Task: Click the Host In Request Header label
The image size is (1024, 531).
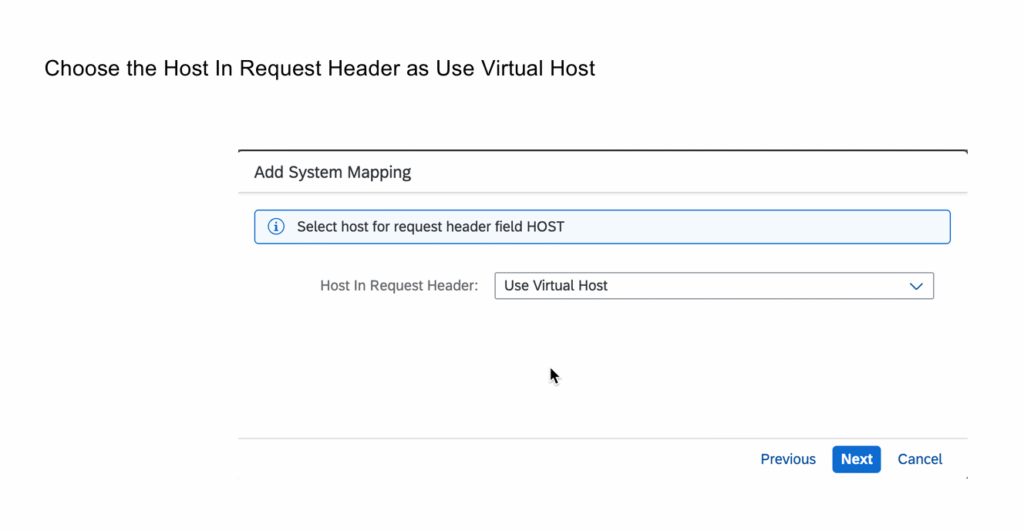Action: pyautogui.click(x=399, y=286)
